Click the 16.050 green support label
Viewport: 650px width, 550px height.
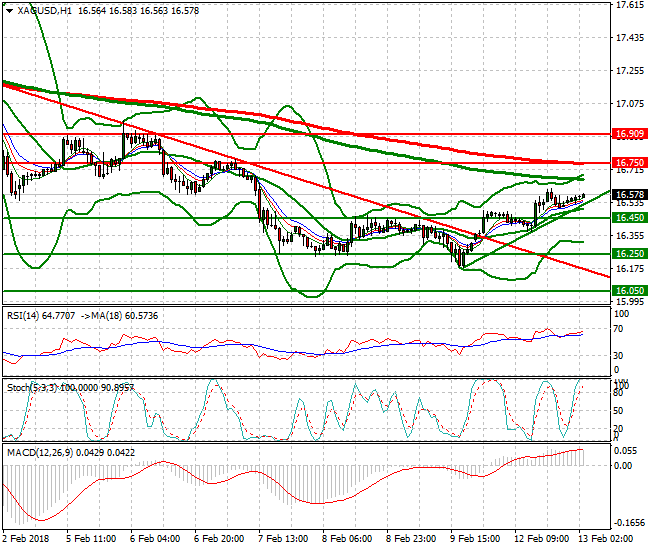(630, 291)
